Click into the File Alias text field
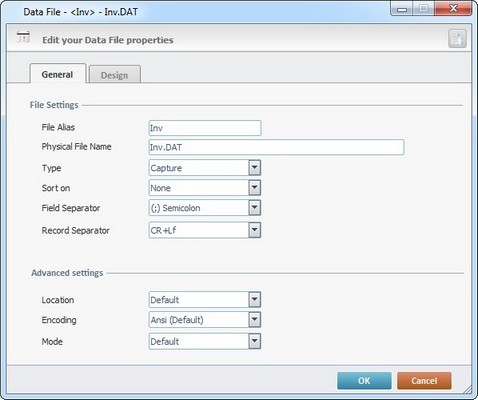Screen dimensions: 478x400 pyautogui.click(x=205, y=128)
